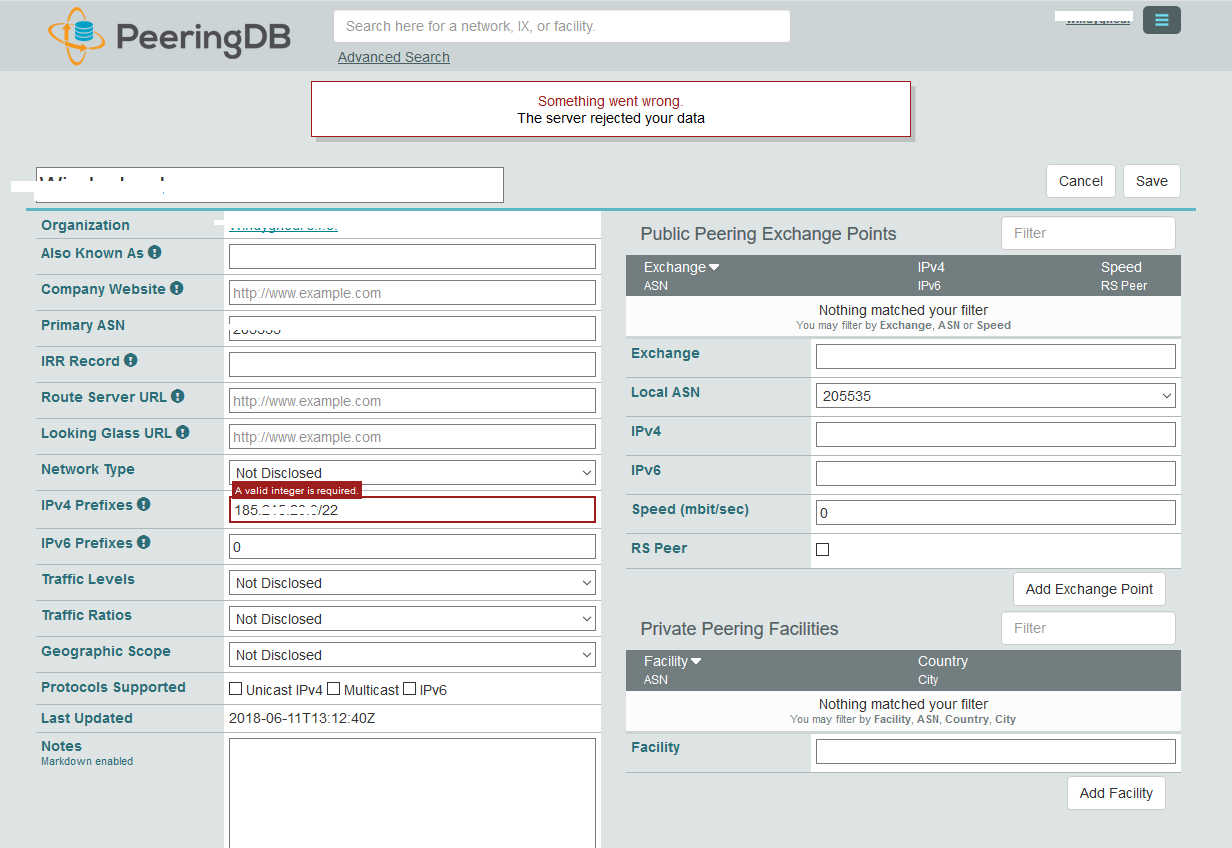
Task: Click into the Notes text area
Action: (x=412, y=793)
